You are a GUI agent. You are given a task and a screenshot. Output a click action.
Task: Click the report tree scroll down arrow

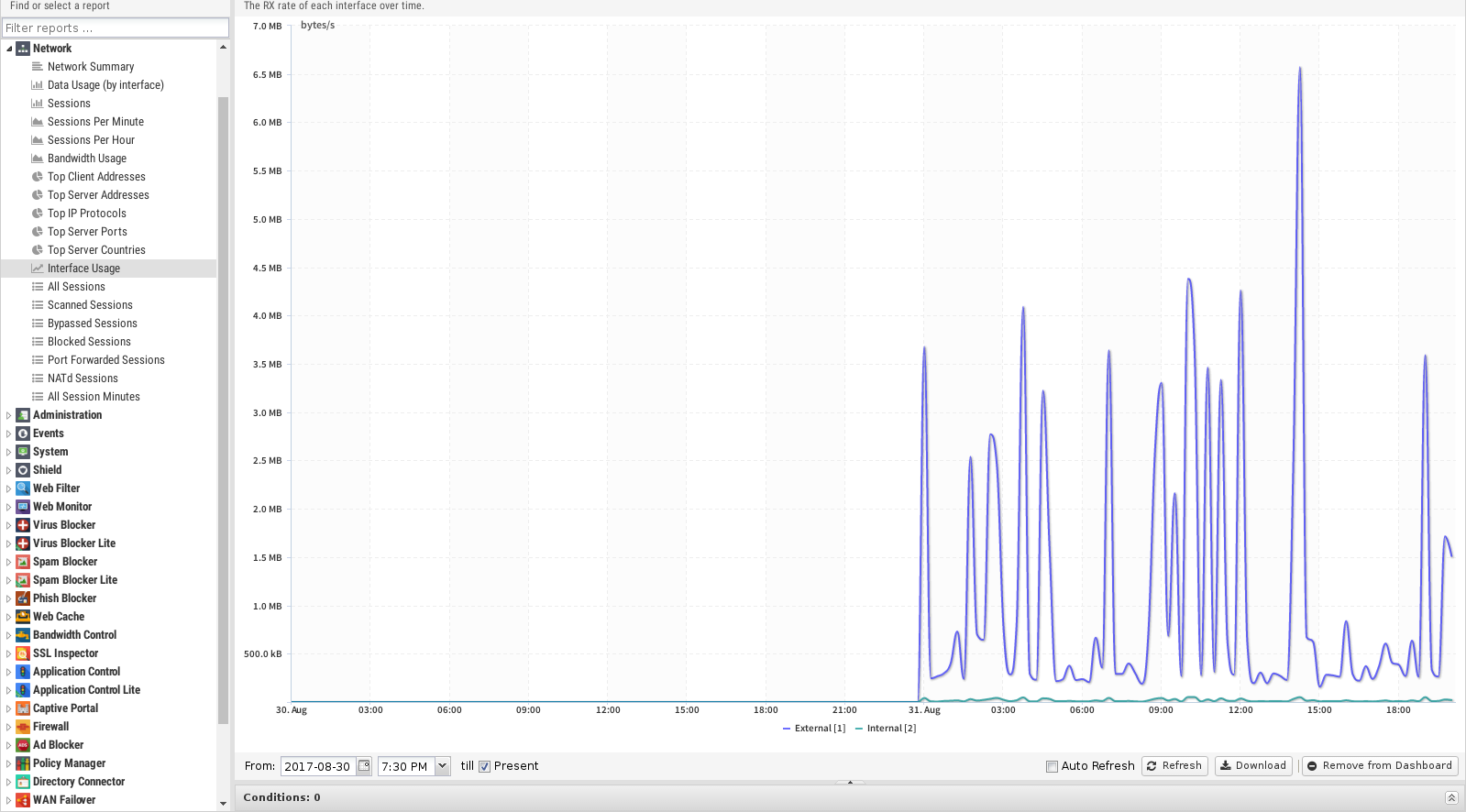coord(224,804)
